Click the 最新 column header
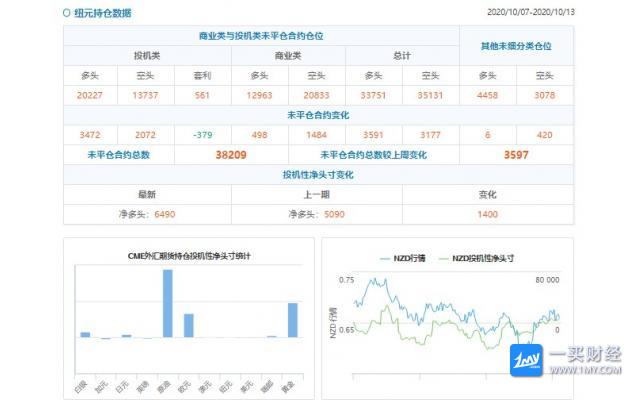This screenshot has height=400, width=640. [147, 194]
